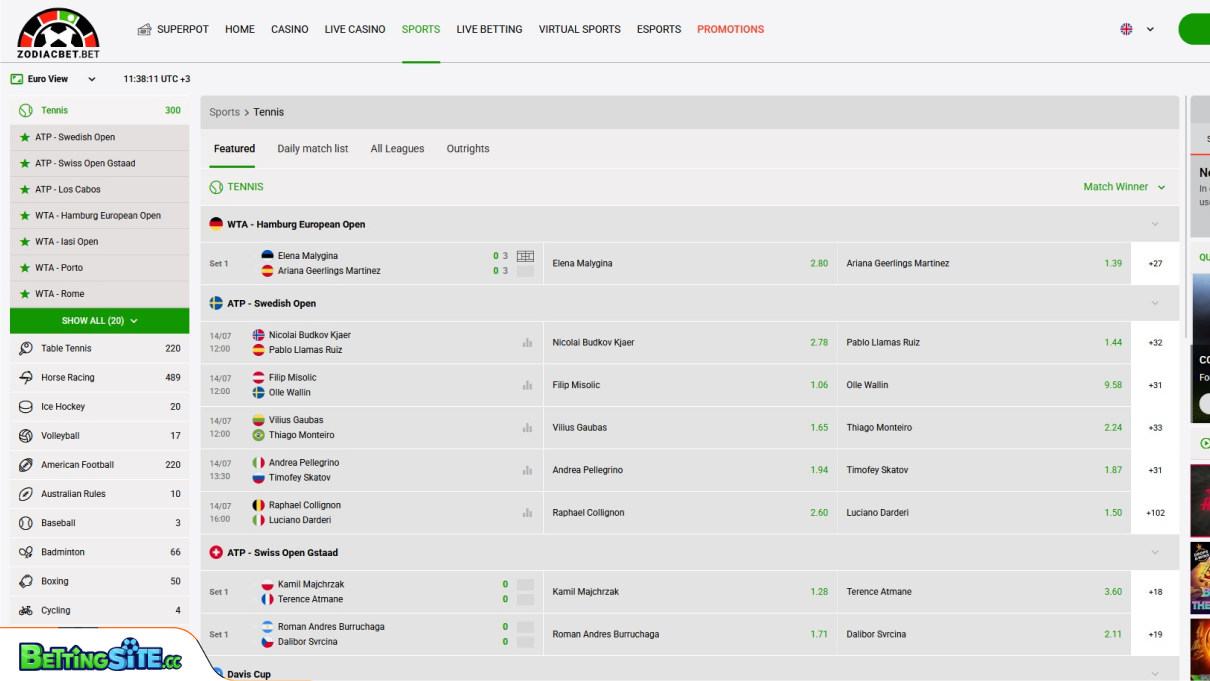This screenshot has width=1210, height=681.
Task: Collapse the WTA - Hamburg European Open section
Action: tap(1155, 225)
